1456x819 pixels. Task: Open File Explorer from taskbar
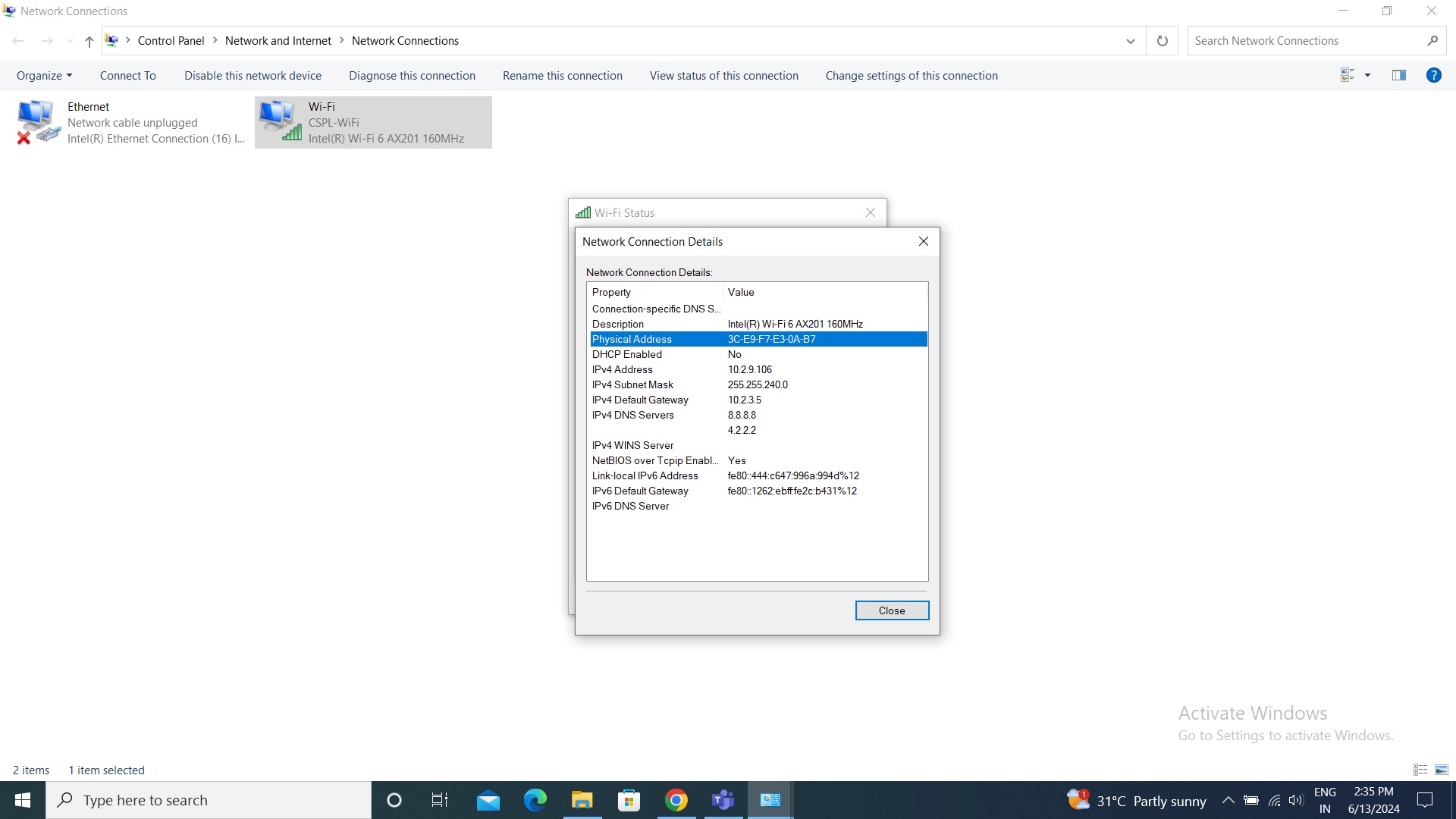[582, 800]
